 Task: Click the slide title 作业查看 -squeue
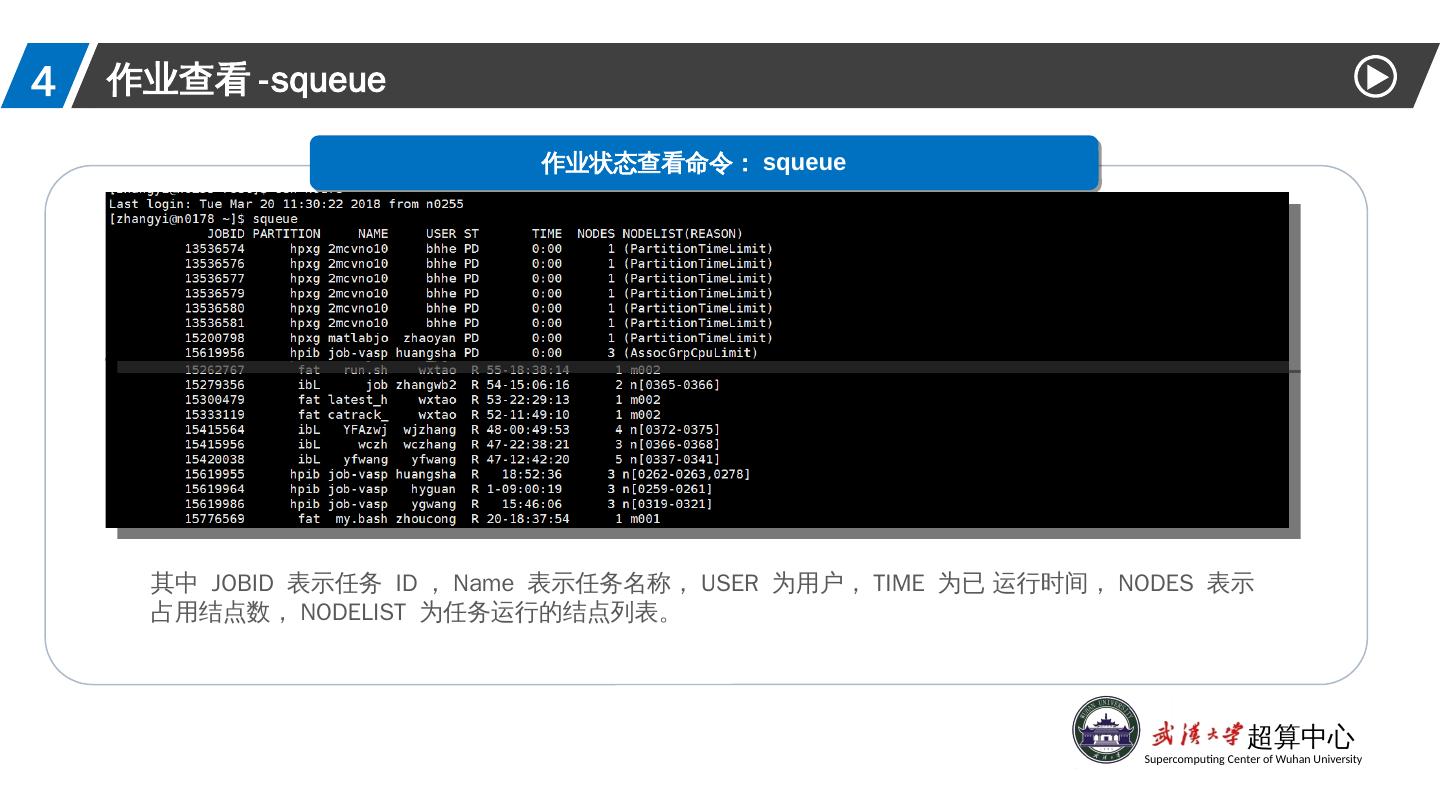[x=246, y=79]
